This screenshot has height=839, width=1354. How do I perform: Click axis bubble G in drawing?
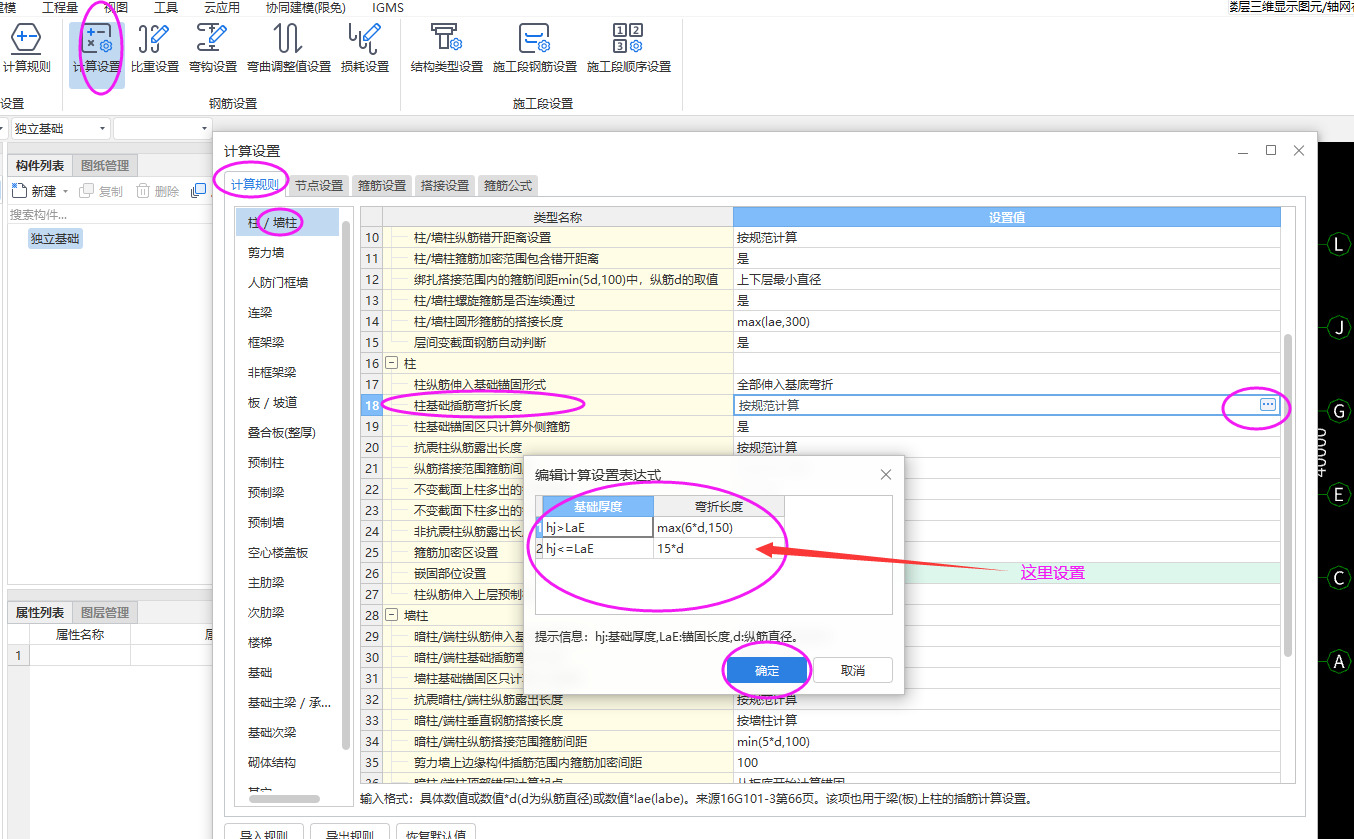click(1339, 411)
